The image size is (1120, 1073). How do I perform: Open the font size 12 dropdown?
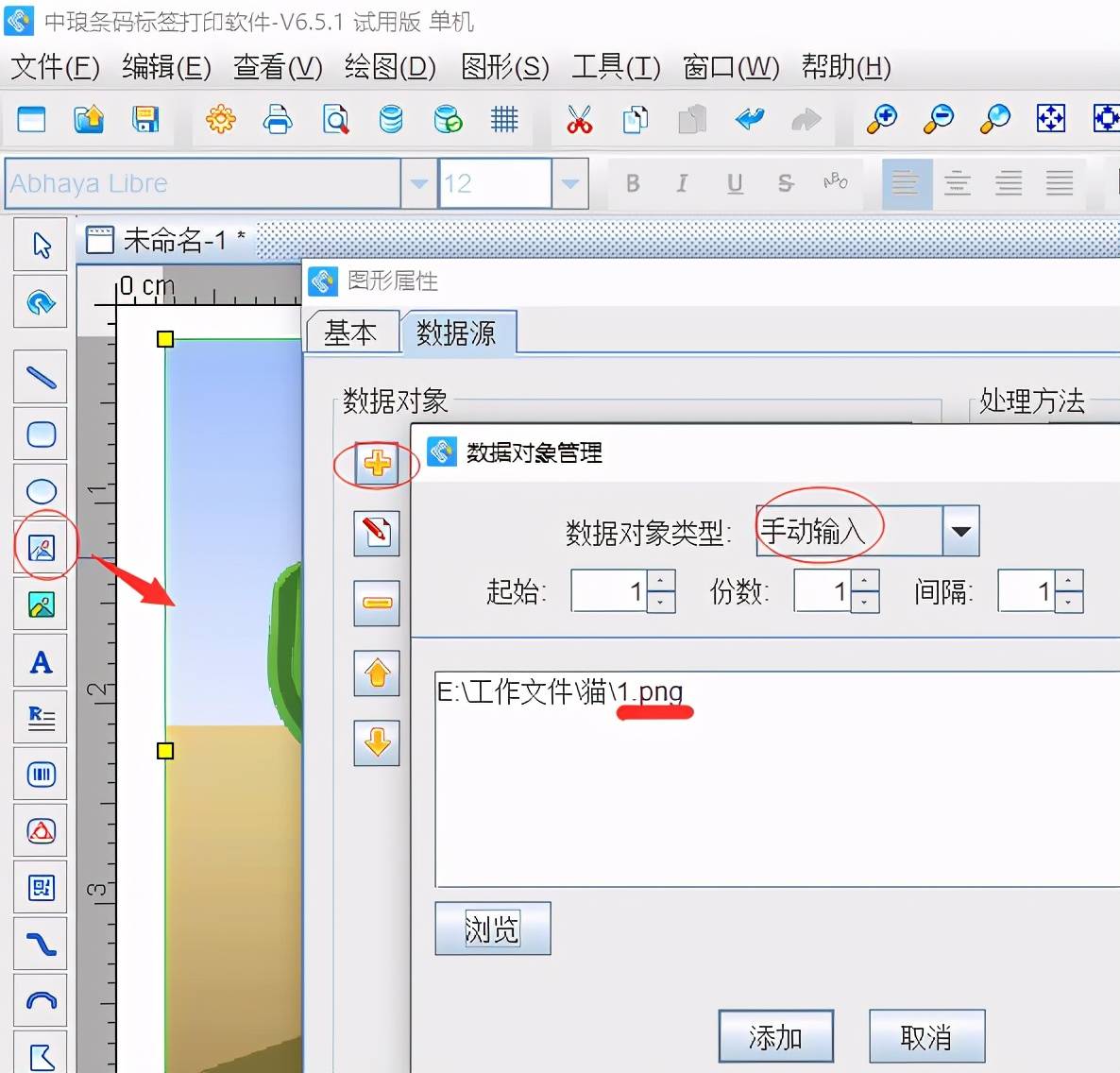tap(569, 183)
